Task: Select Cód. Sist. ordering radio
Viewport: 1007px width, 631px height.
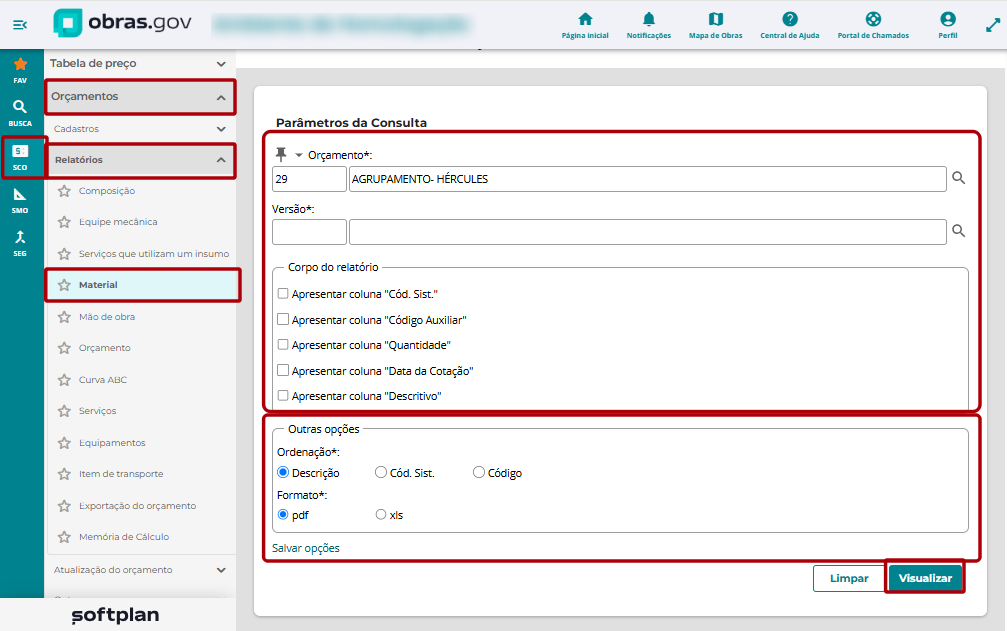Action: pos(381,472)
